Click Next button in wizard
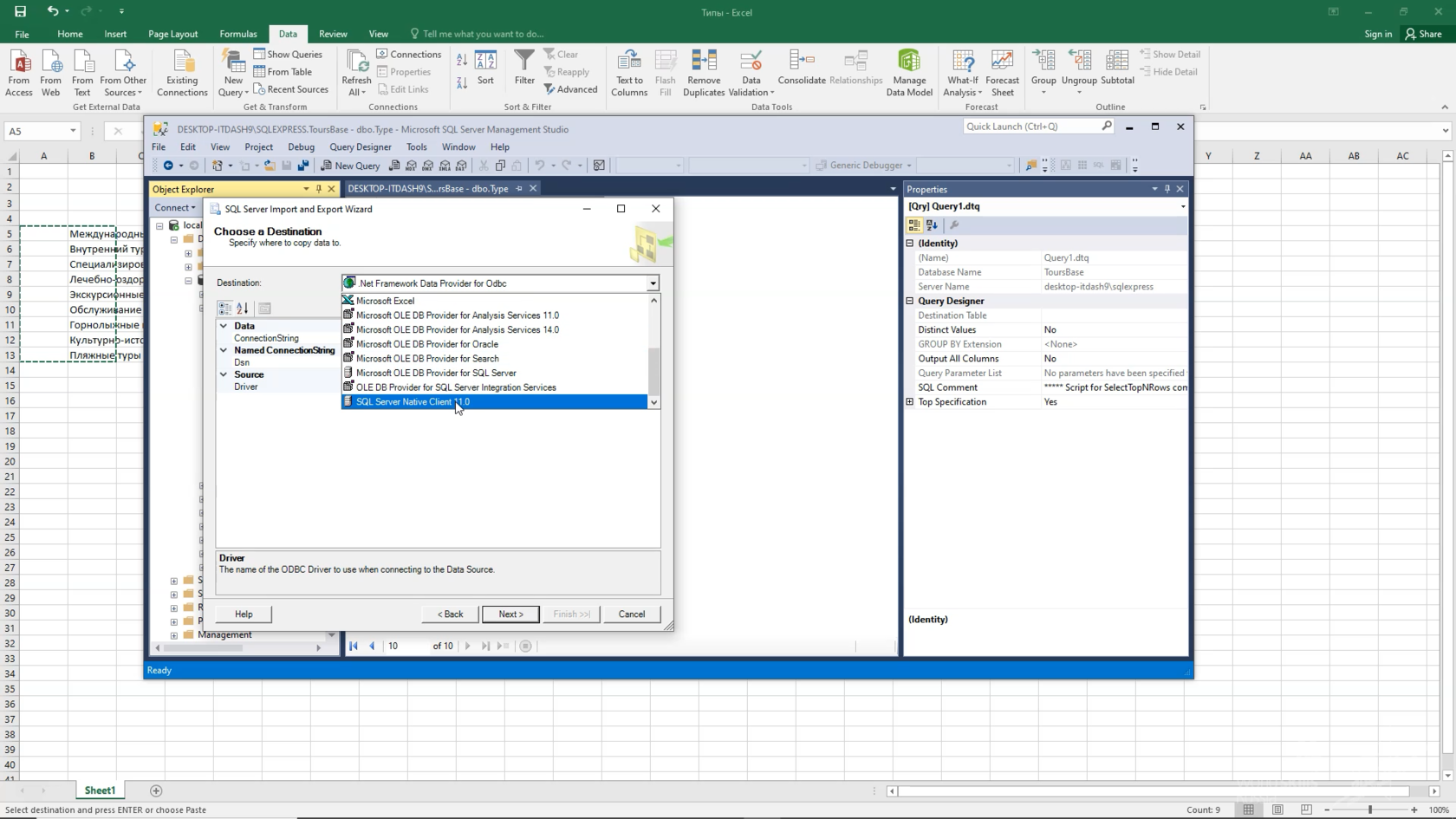Viewport: 1456px width, 819px height. [x=510, y=614]
